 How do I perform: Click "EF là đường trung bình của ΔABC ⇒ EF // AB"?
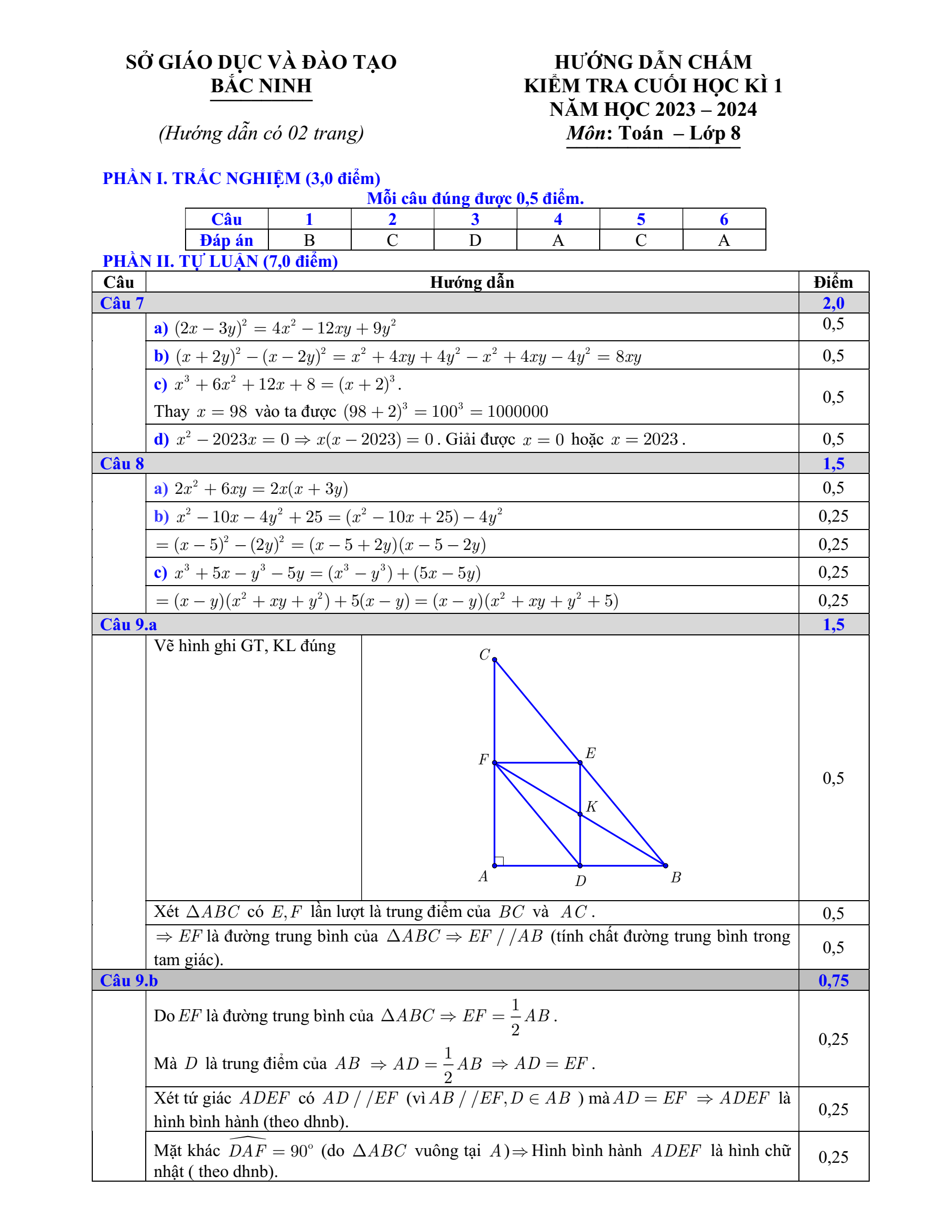click(472, 948)
